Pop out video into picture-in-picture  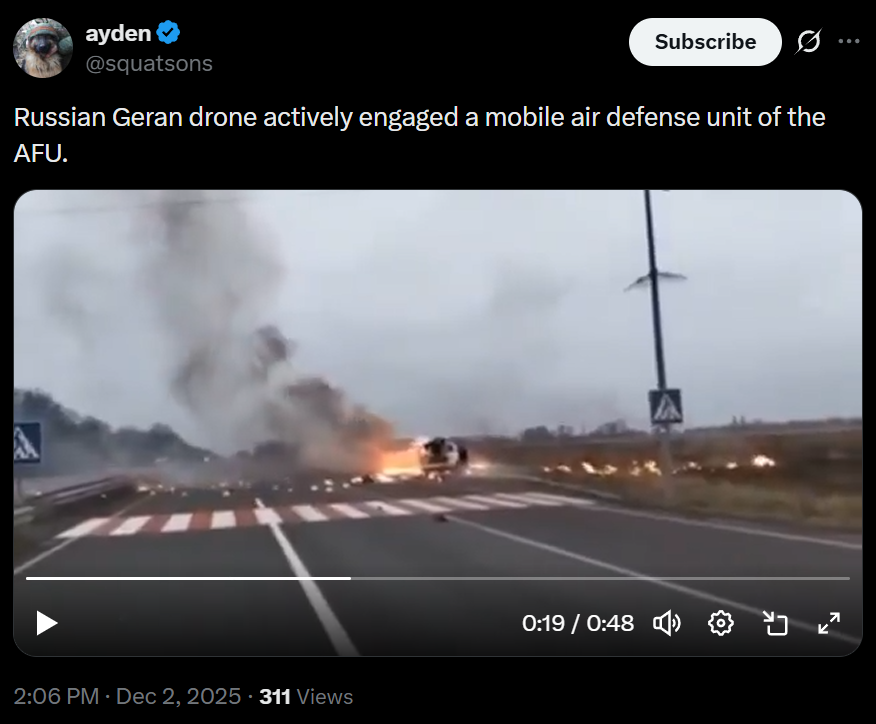pyautogui.click(x=775, y=623)
